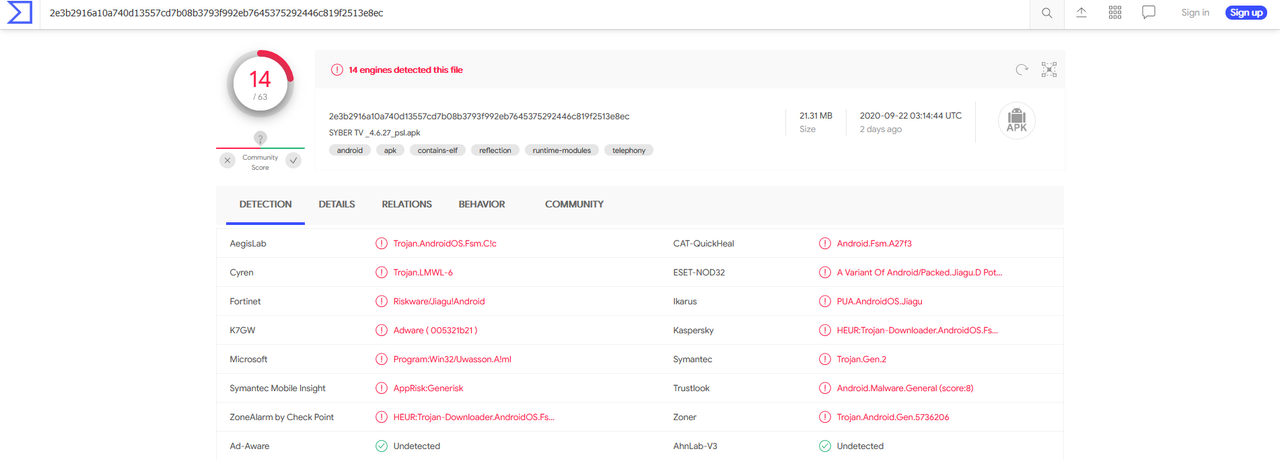Screen dimensions: 1280x460
Task: Click the 14/63 detection score gauge
Action: point(260,83)
